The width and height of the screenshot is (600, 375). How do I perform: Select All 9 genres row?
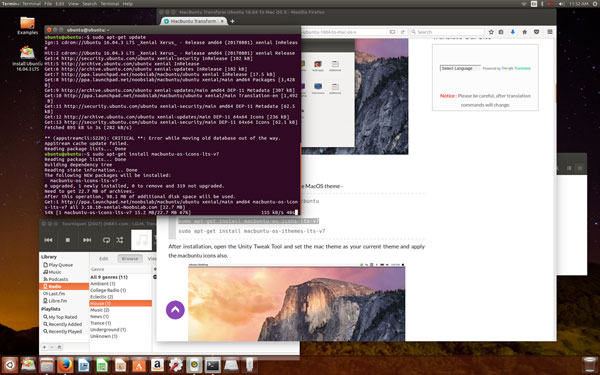point(121,277)
